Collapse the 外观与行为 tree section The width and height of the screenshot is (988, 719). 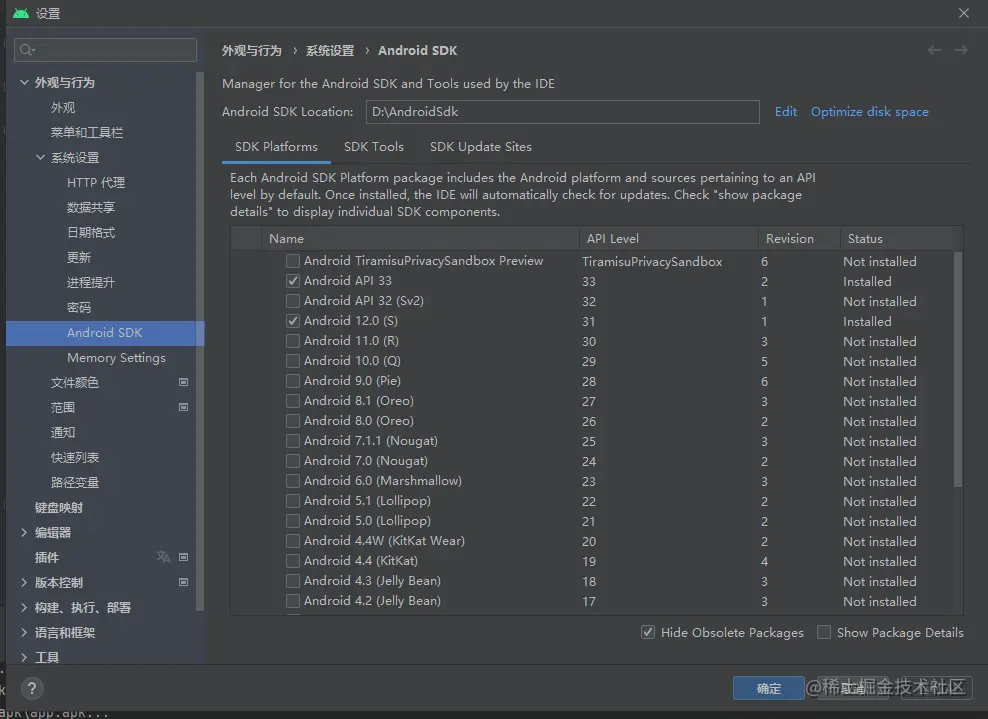tap(24, 83)
